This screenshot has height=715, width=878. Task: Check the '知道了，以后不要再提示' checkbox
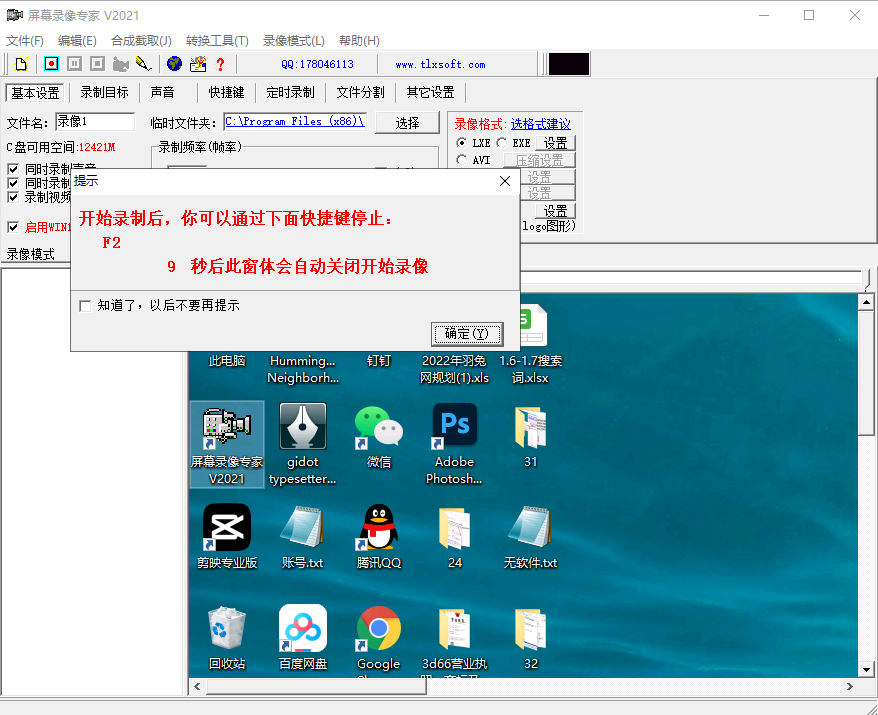point(85,306)
